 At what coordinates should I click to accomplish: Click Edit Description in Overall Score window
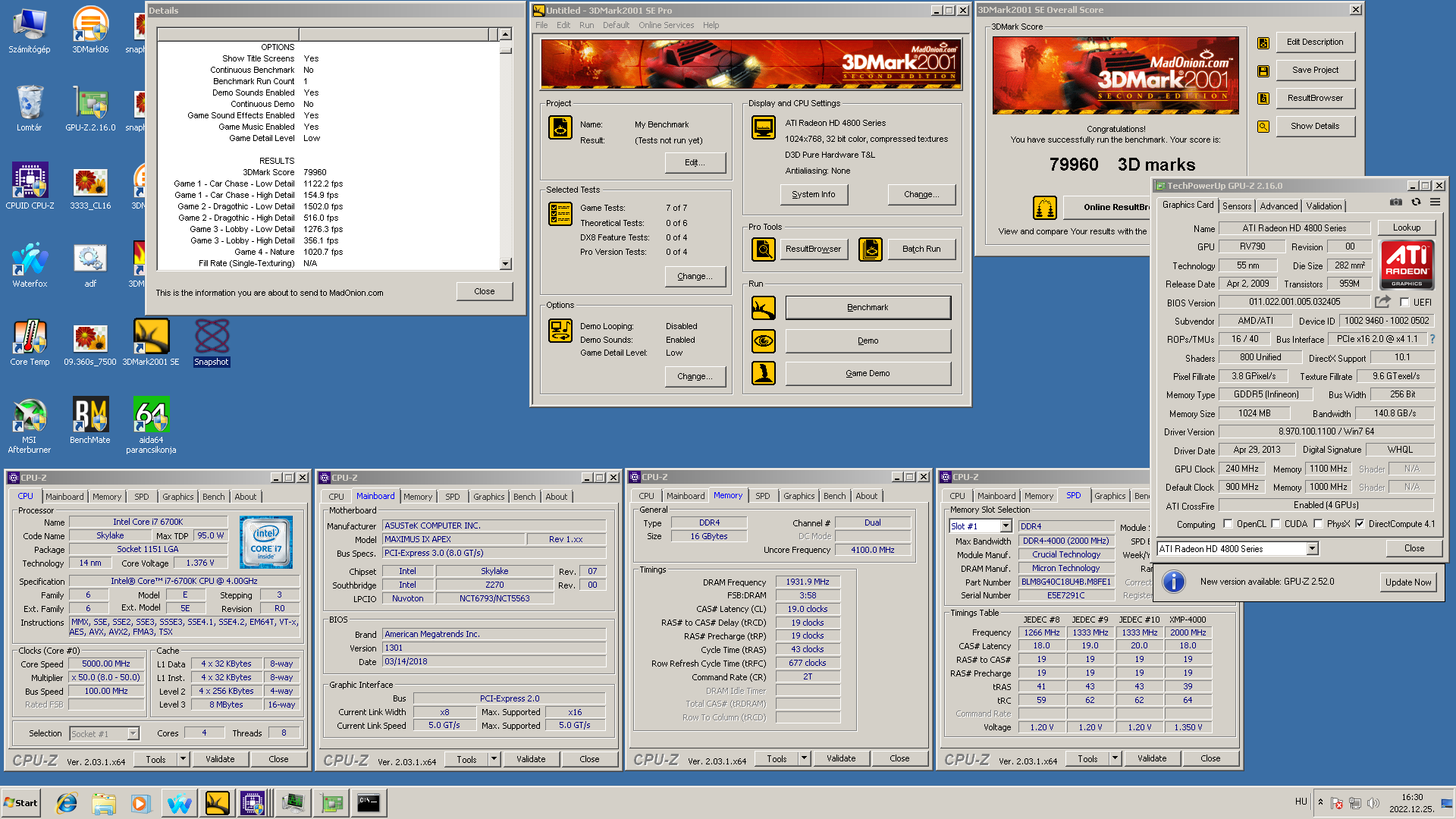click(x=1315, y=42)
